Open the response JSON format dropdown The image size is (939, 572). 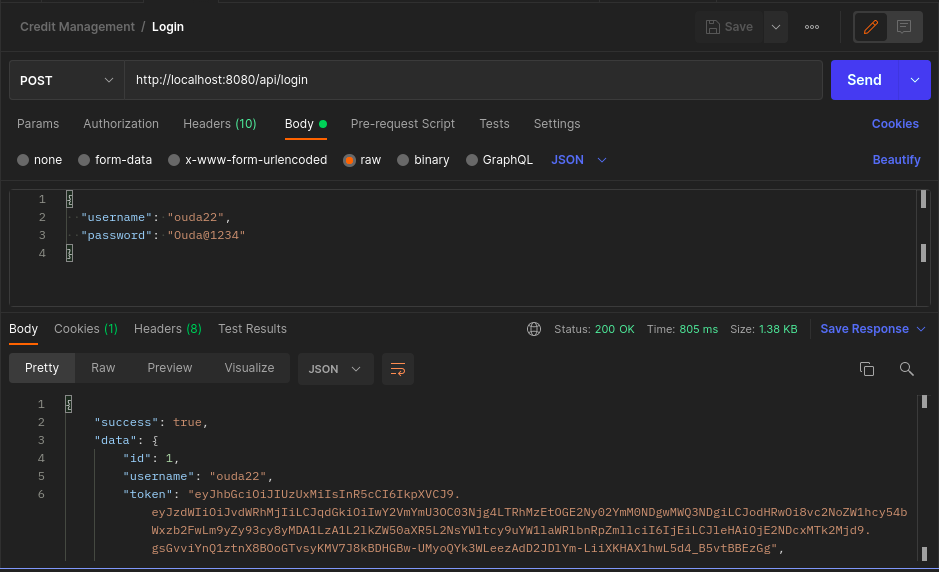335,369
